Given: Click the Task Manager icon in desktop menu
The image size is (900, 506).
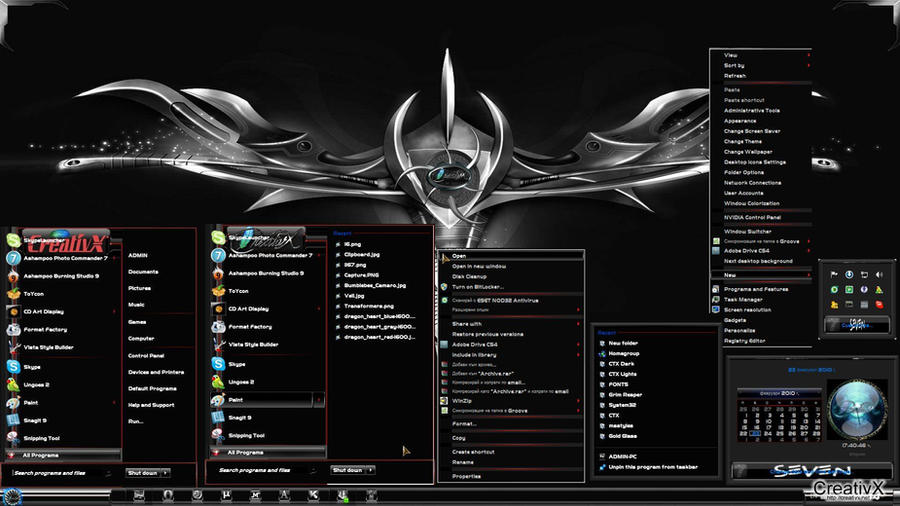Looking at the screenshot, I should coord(715,299).
